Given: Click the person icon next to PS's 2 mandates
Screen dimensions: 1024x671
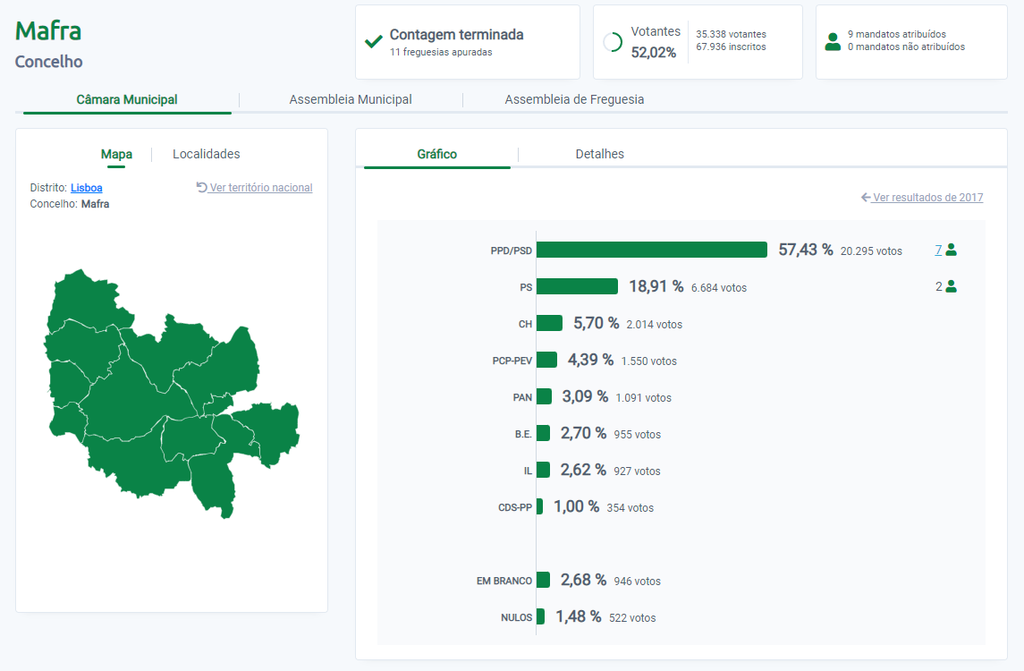Looking at the screenshot, I should (951, 287).
